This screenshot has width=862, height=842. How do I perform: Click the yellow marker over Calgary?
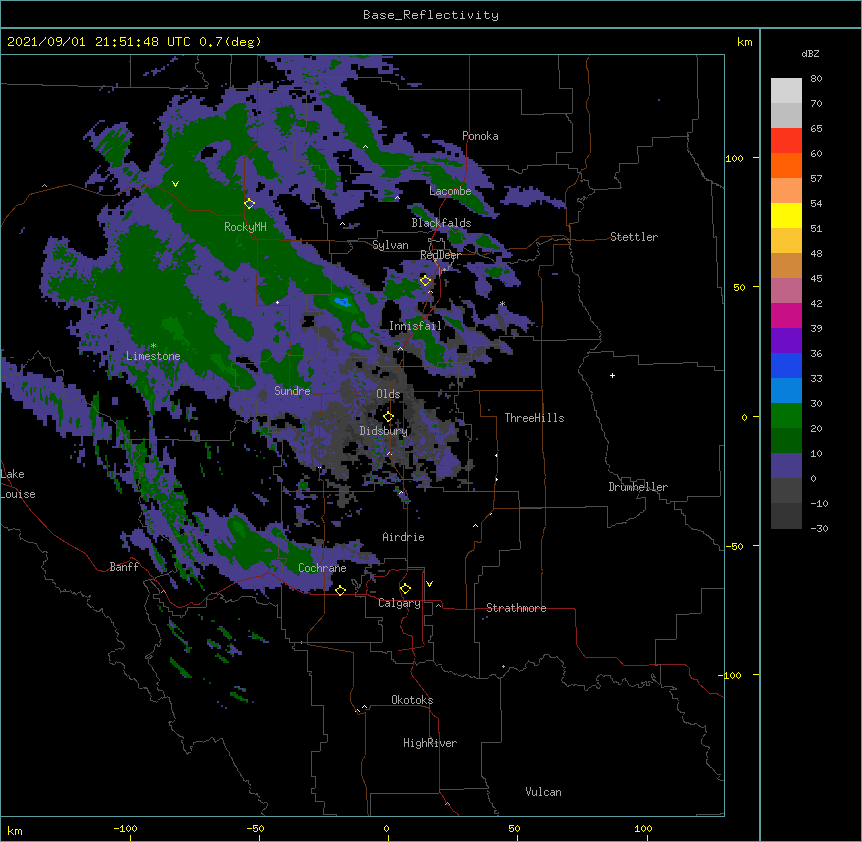tap(405, 589)
